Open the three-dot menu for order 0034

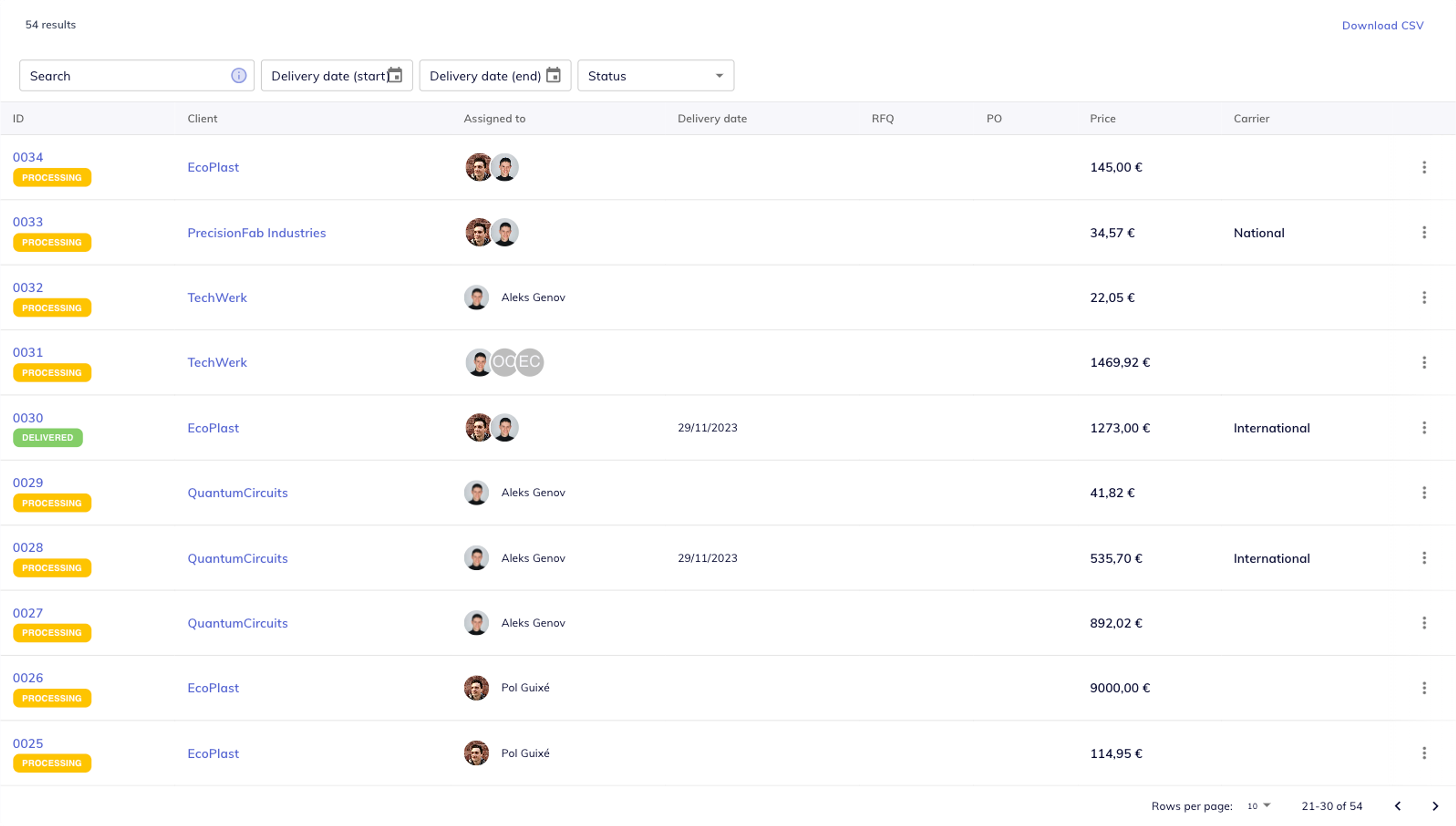click(1424, 167)
